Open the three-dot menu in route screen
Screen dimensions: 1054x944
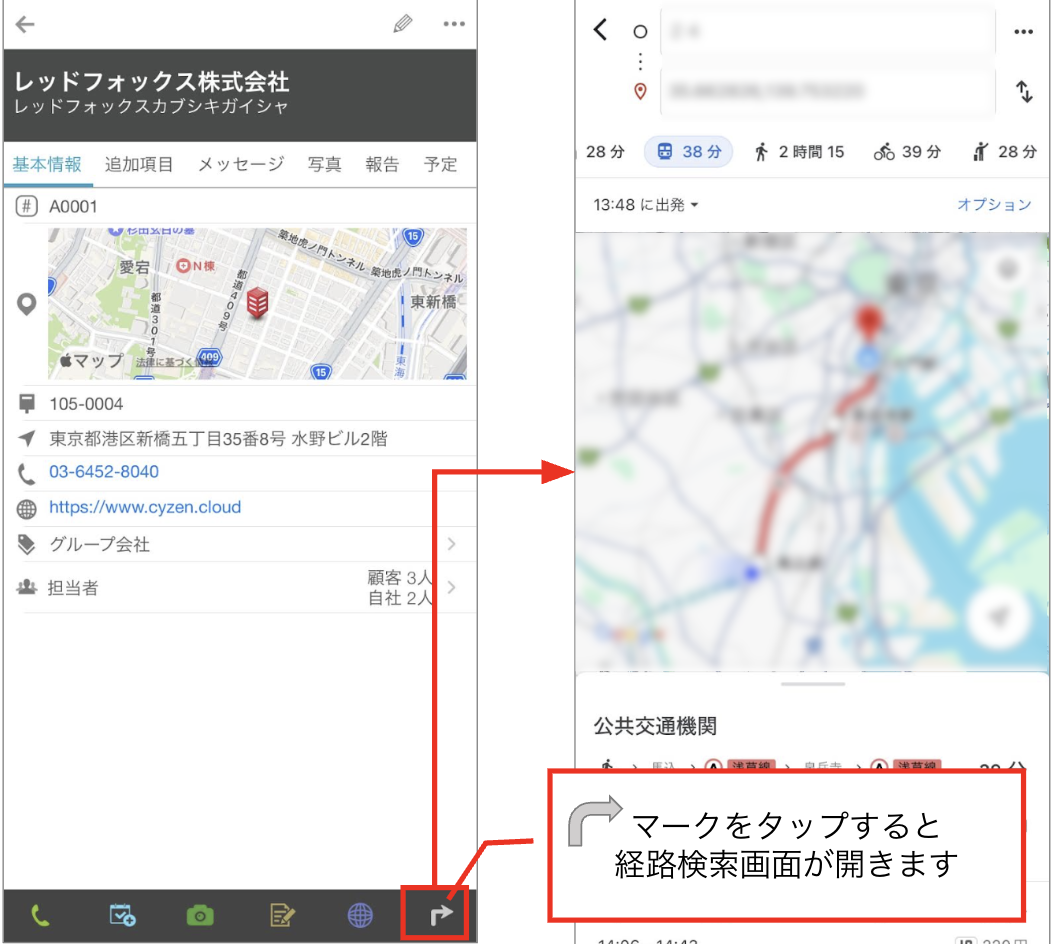[x=1023, y=32]
